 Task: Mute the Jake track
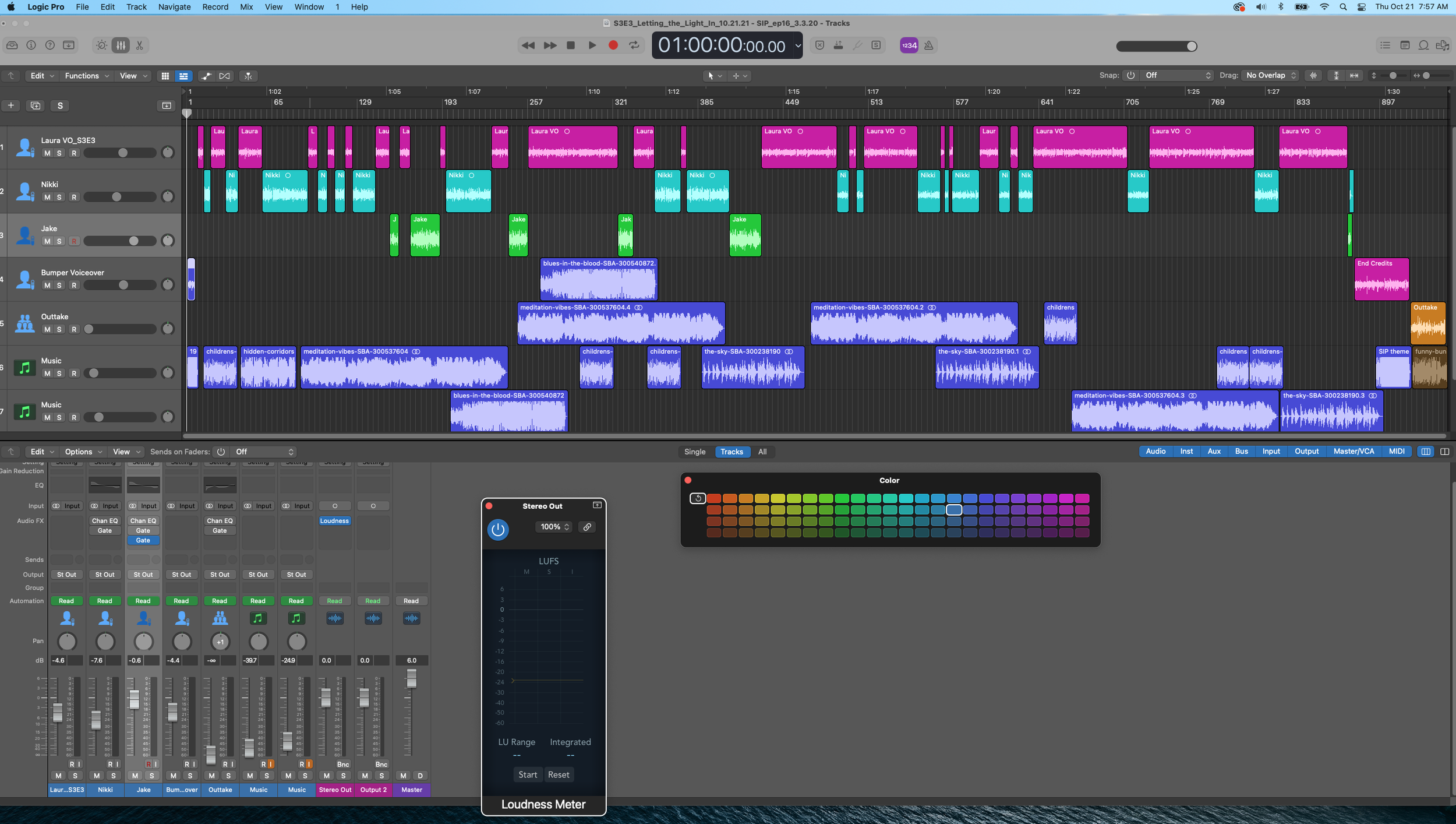pos(47,241)
